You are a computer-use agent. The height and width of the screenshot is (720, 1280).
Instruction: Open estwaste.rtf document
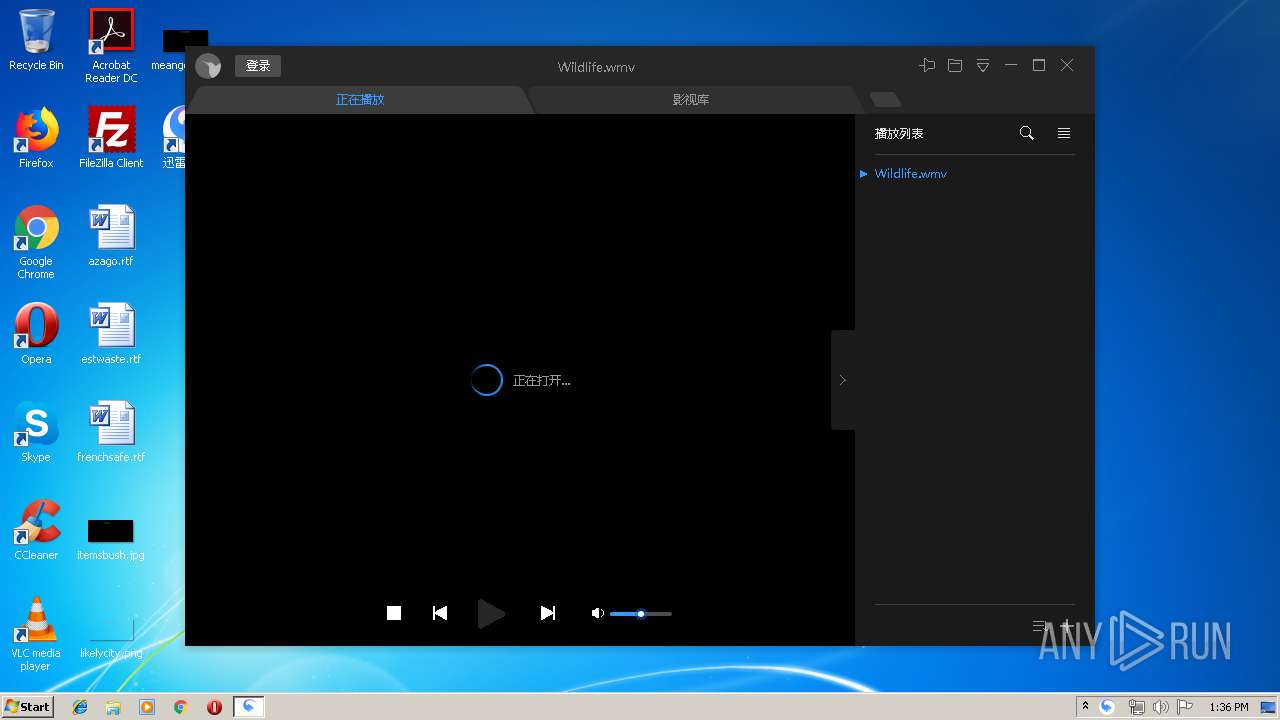pos(111,334)
